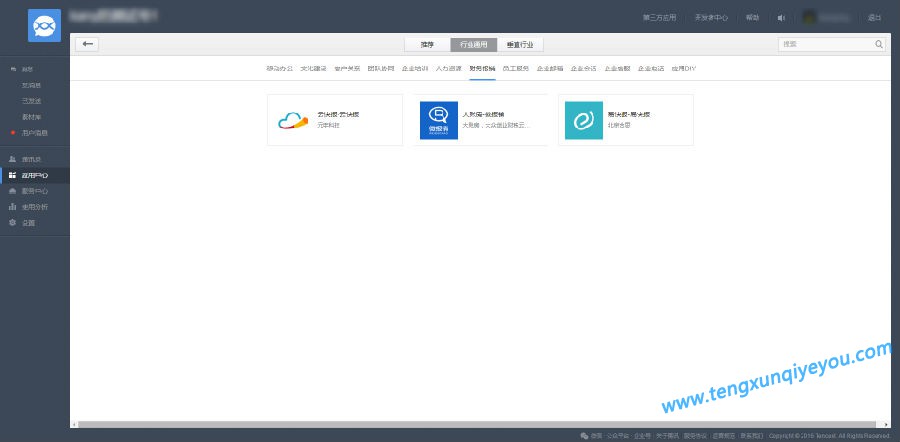900x442 pixels.
Task: Select the 移动办公 category
Action: pos(280,68)
